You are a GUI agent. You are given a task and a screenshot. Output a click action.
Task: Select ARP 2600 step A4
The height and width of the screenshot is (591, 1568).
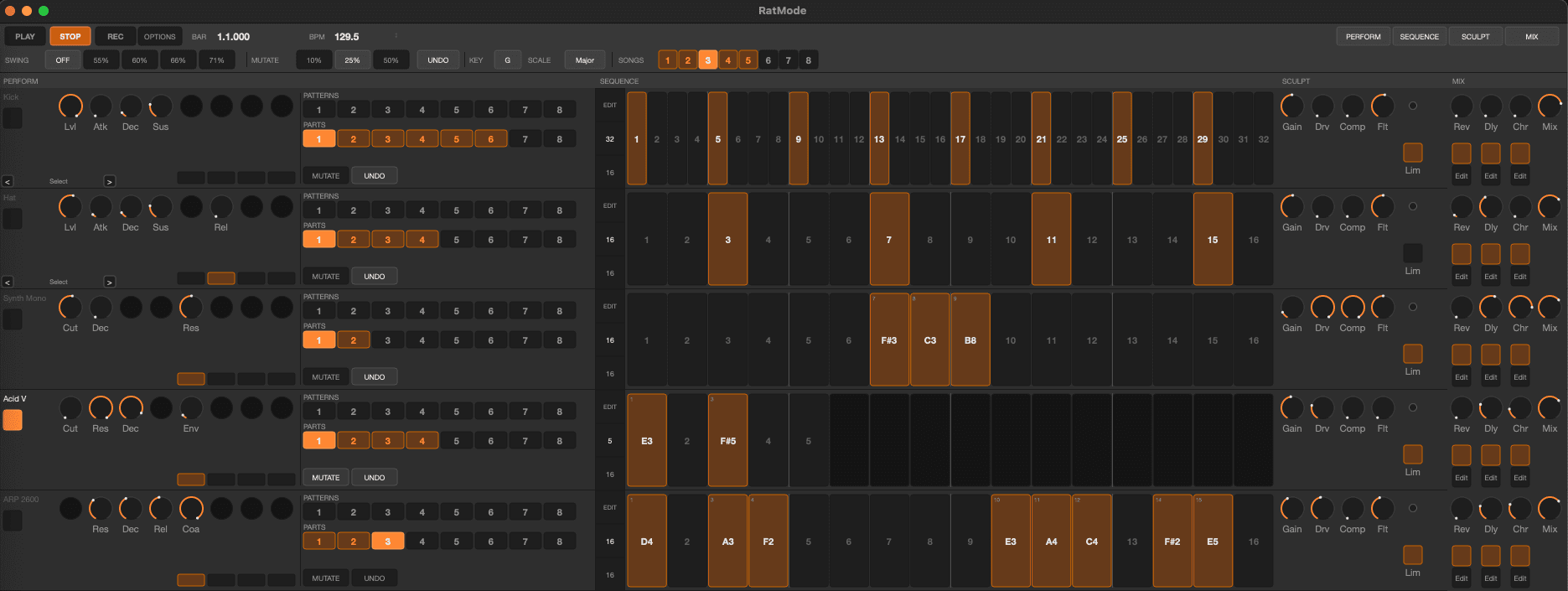pyautogui.click(x=1051, y=541)
